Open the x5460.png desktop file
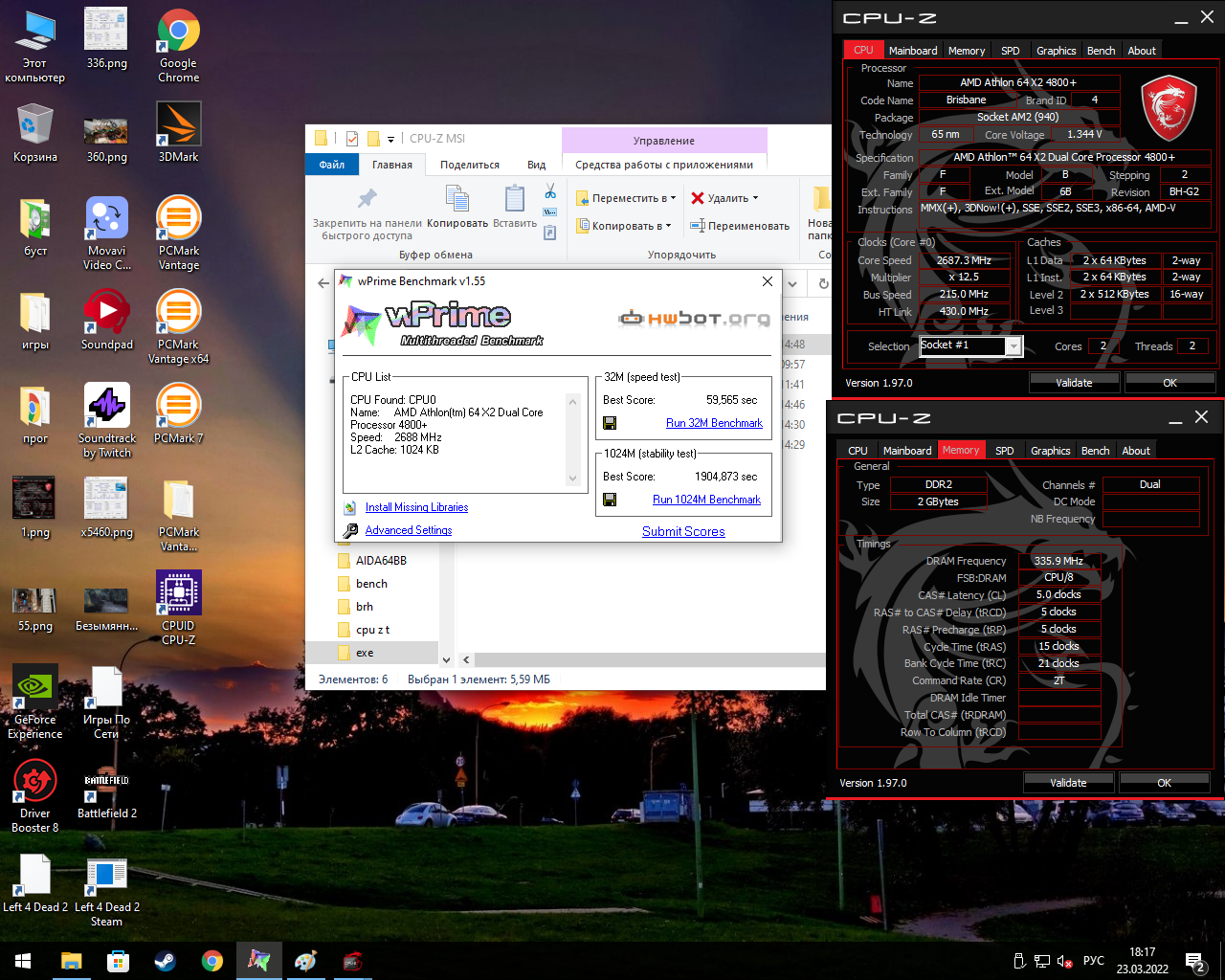The image size is (1225, 980). click(106, 507)
